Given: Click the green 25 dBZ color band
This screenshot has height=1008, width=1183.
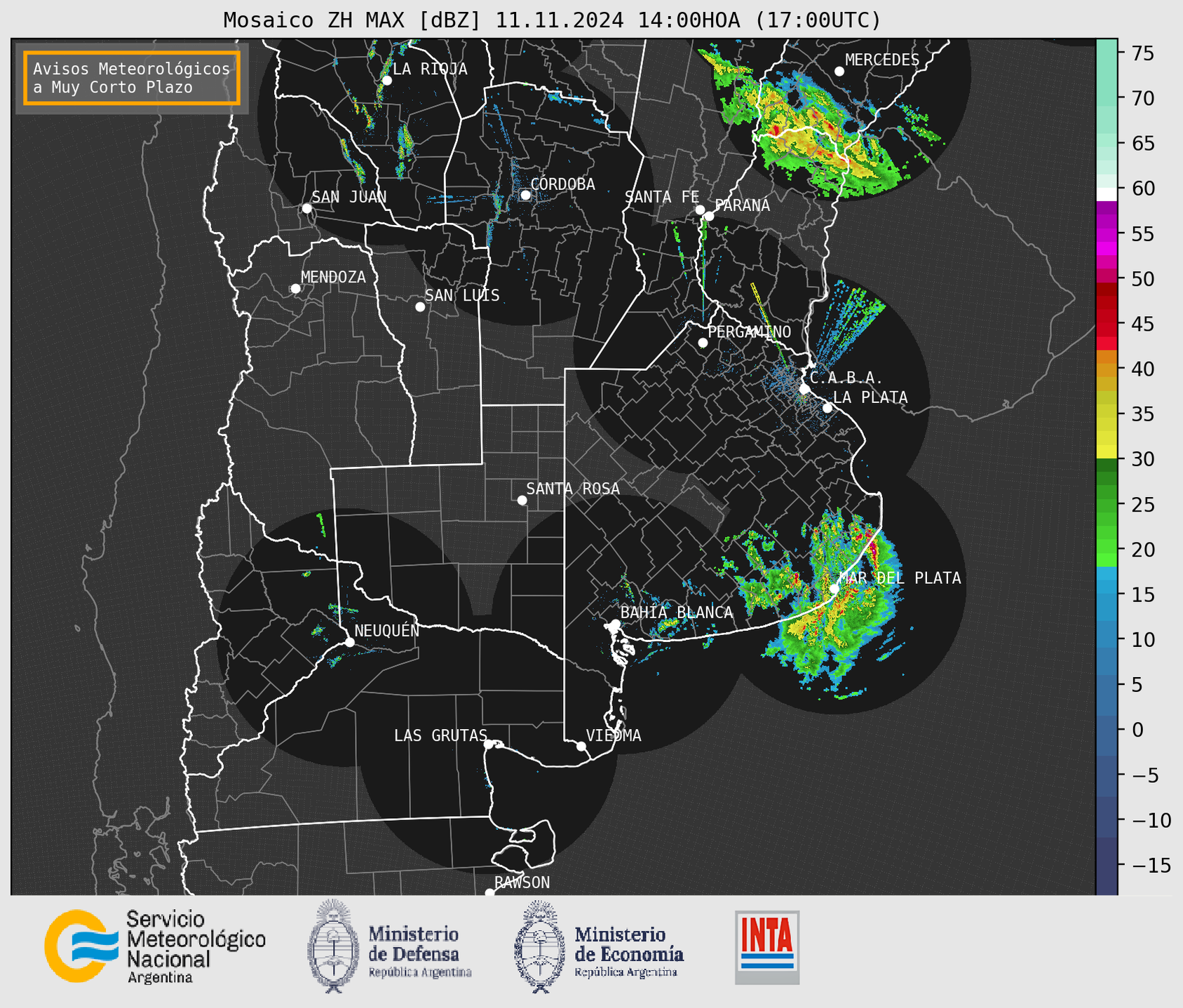Looking at the screenshot, I should tap(1107, 505).
